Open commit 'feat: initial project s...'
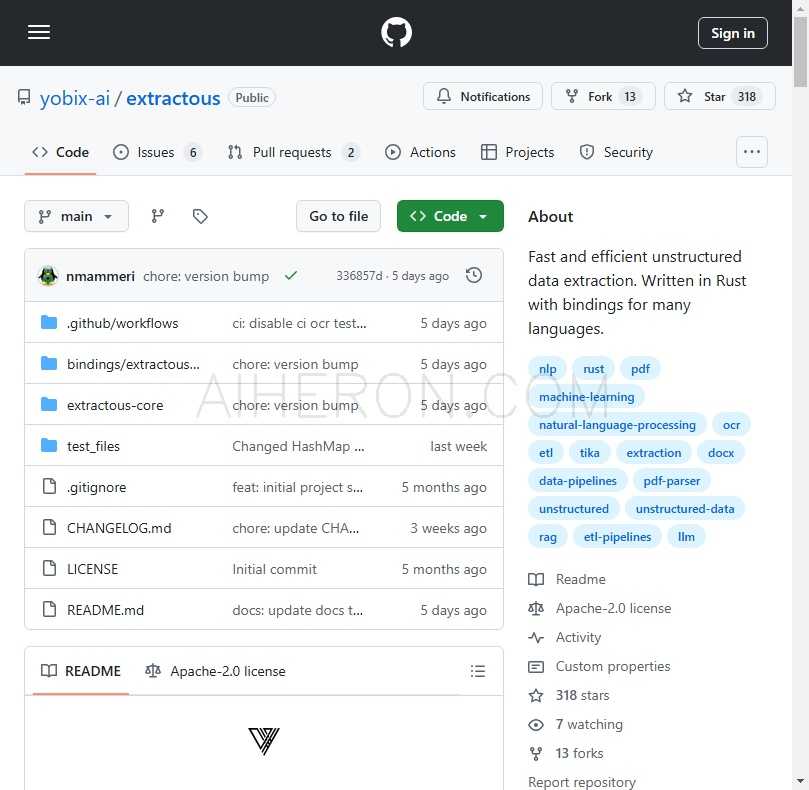 (x=297, y=488)
